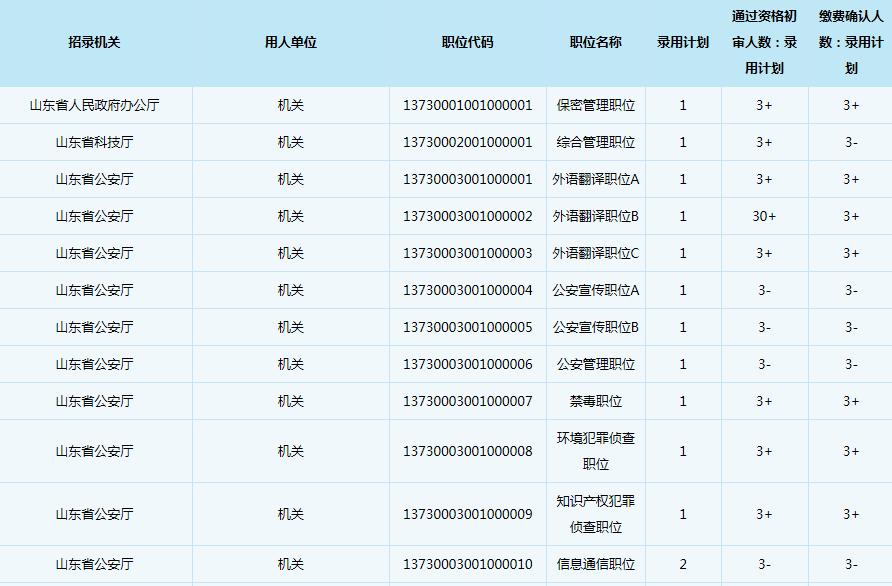
Task: Select the 环境犯罪侦查职位 cell
Action: [x=596, y=451]
